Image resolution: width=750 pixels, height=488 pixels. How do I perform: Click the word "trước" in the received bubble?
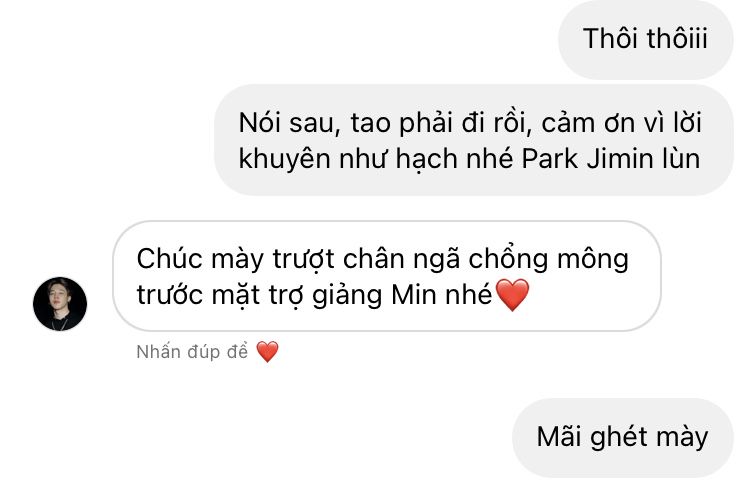coord(170,296)
